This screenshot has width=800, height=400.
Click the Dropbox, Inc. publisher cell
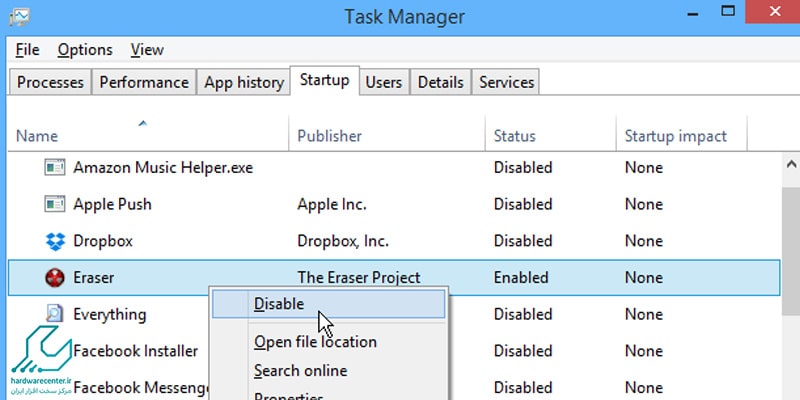343,241
